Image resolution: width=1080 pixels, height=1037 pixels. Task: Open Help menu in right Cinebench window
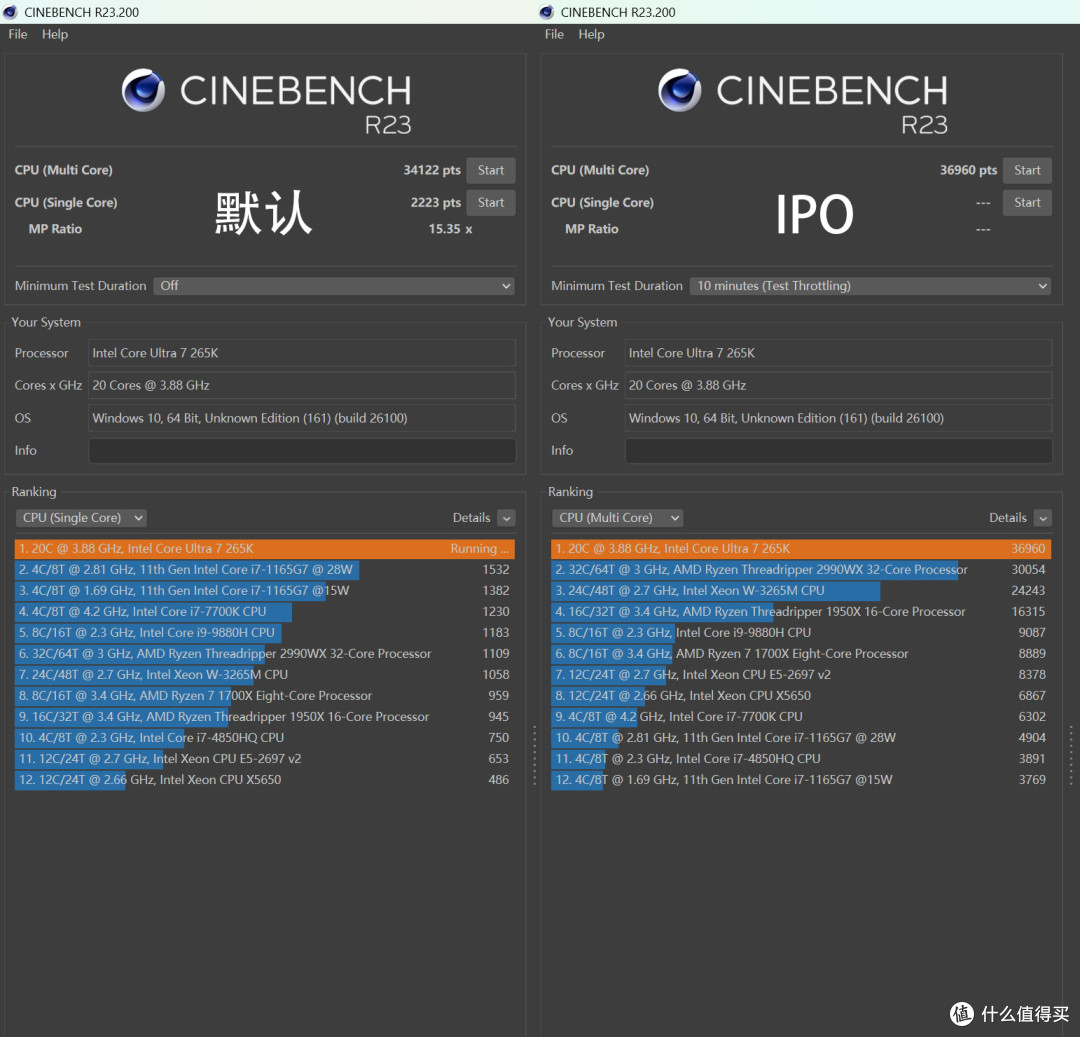(591, 34)
